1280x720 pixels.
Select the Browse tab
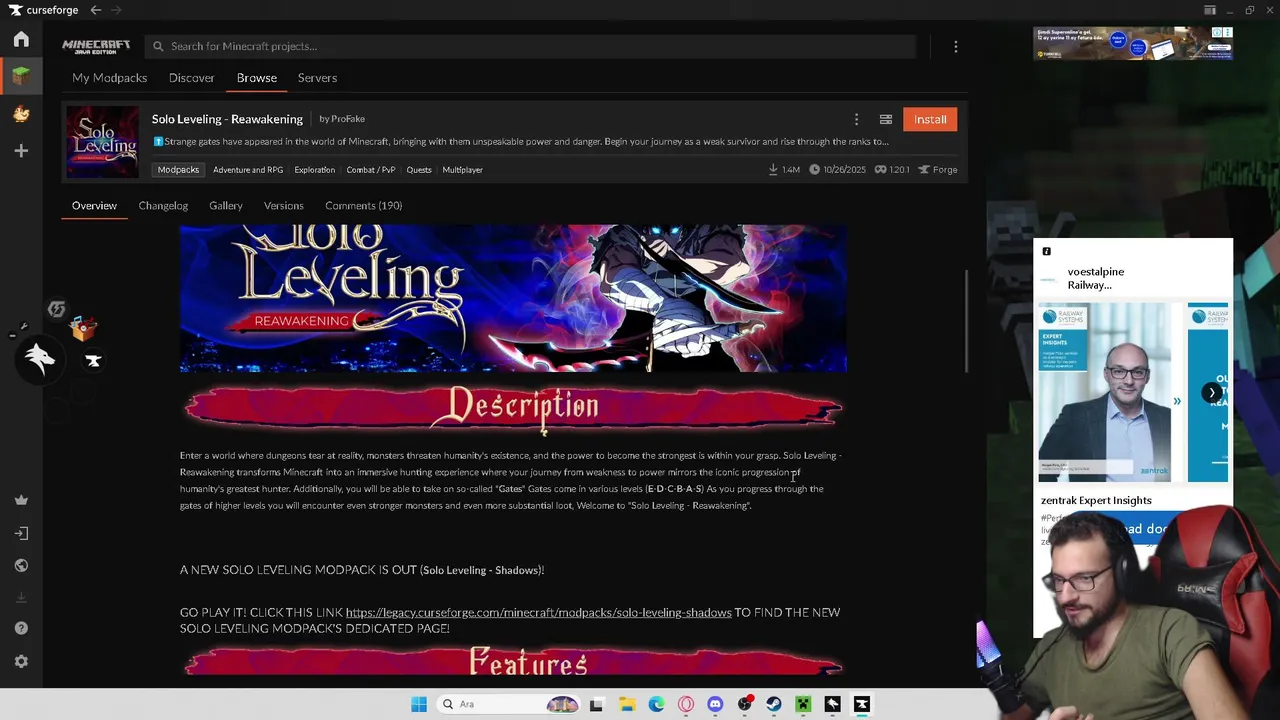click(x=257, y=78)
